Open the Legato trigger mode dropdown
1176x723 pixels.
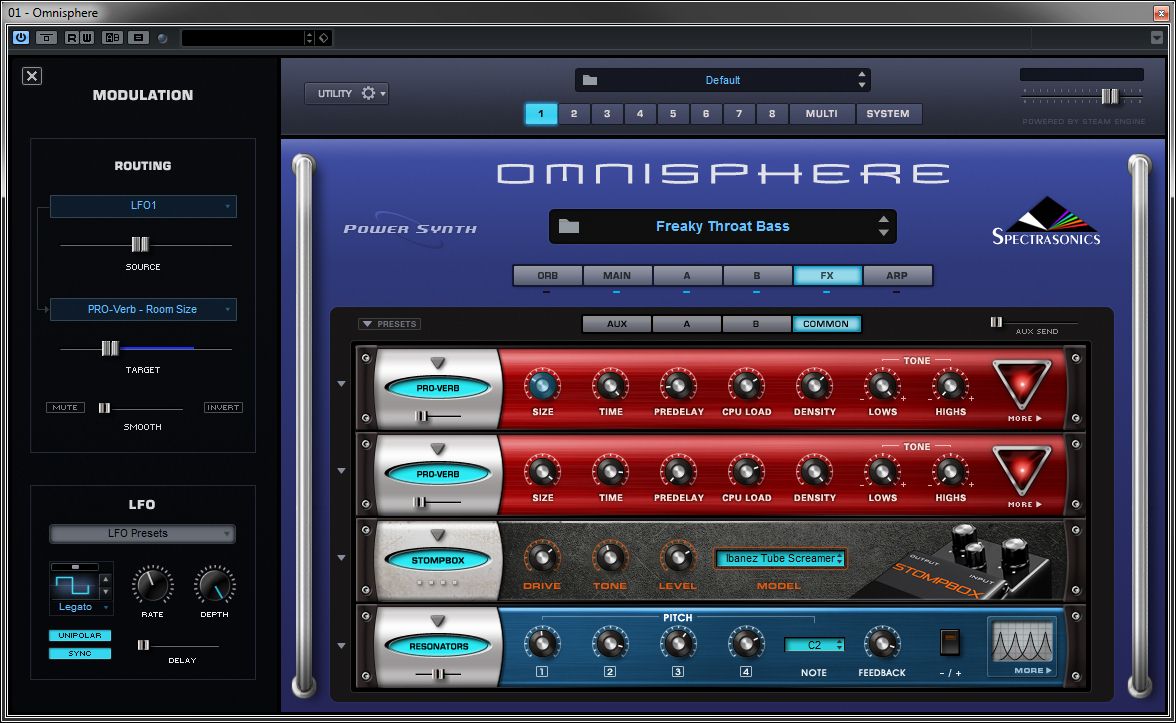(x=82, y=607)
